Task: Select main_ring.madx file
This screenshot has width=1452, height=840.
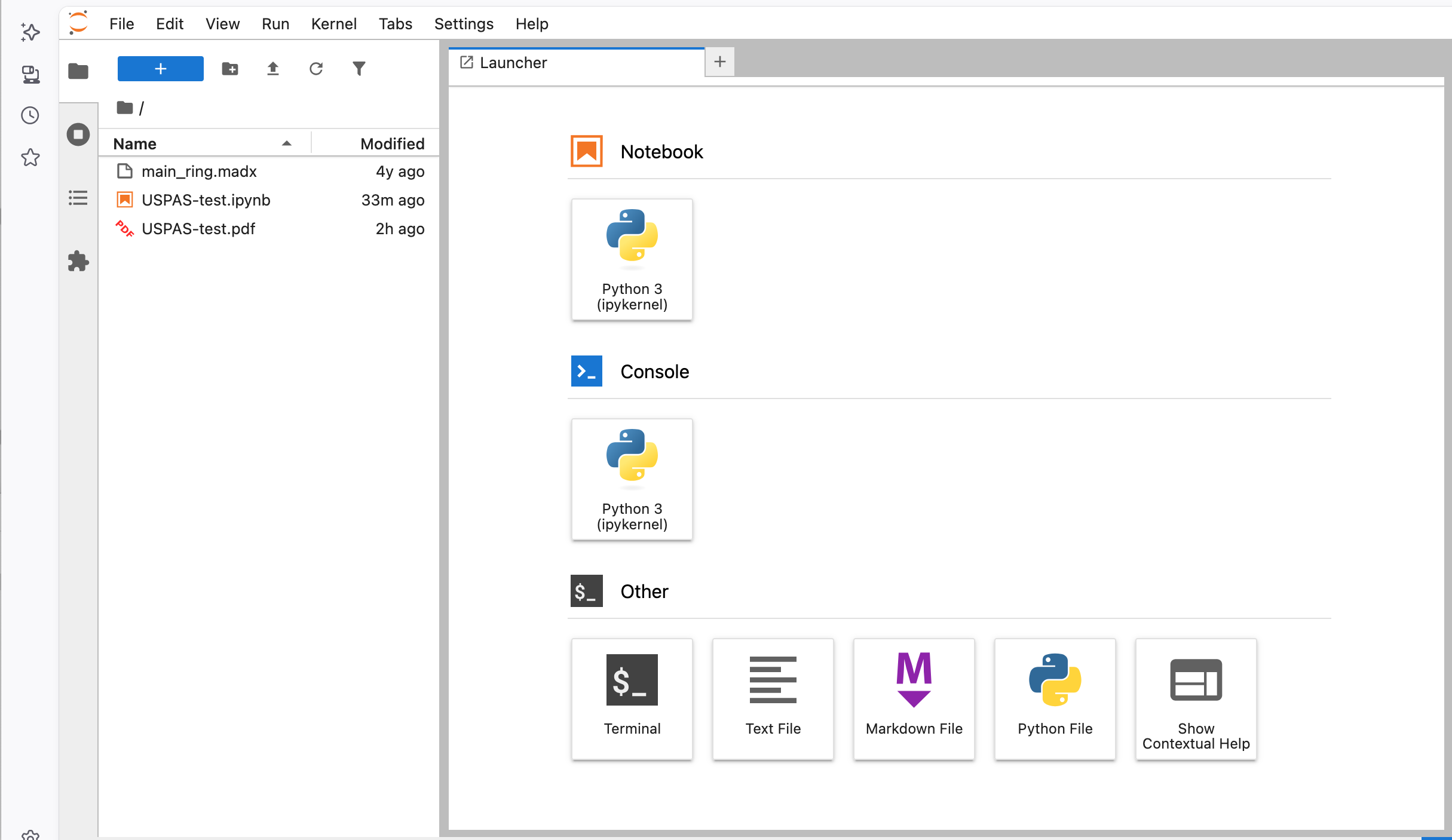Action: pyautogui.click(x=269, y=171)
